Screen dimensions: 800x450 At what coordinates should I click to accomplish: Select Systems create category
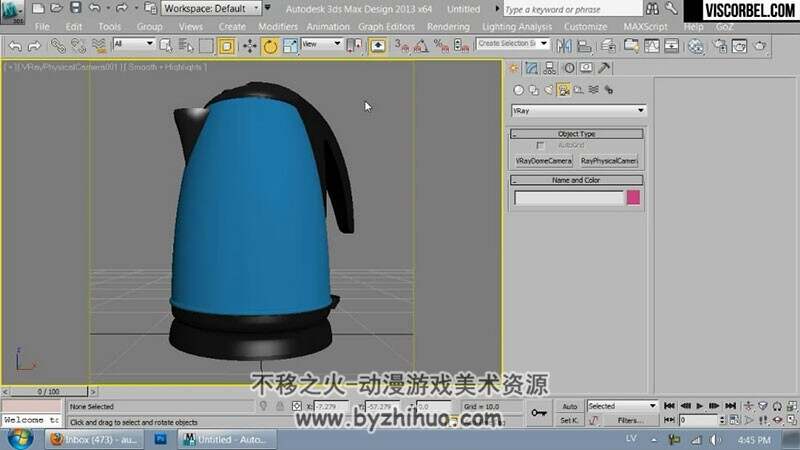[609, 90]
